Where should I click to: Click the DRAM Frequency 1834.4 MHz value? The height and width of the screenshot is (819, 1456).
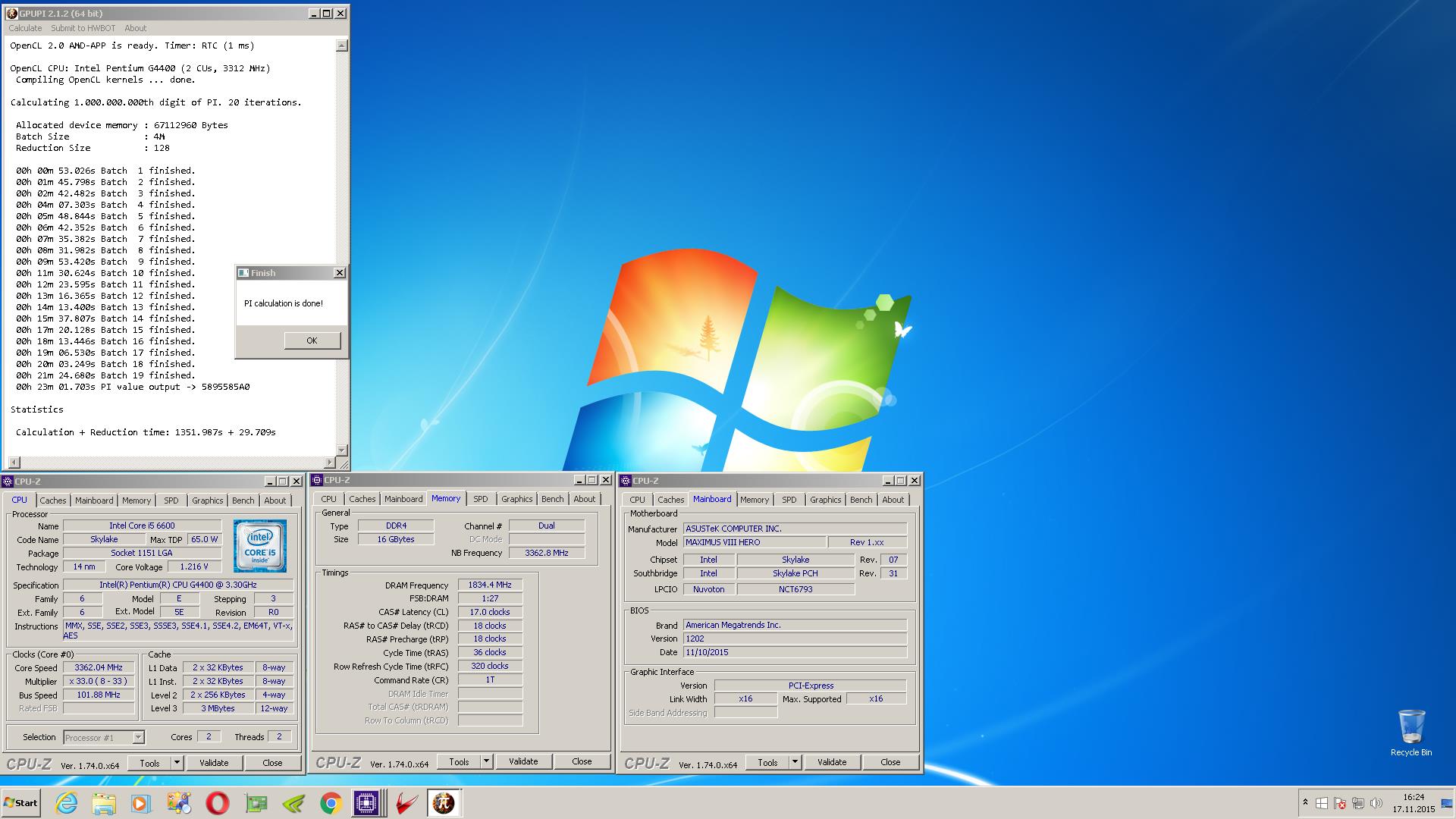tap(490, 585)
